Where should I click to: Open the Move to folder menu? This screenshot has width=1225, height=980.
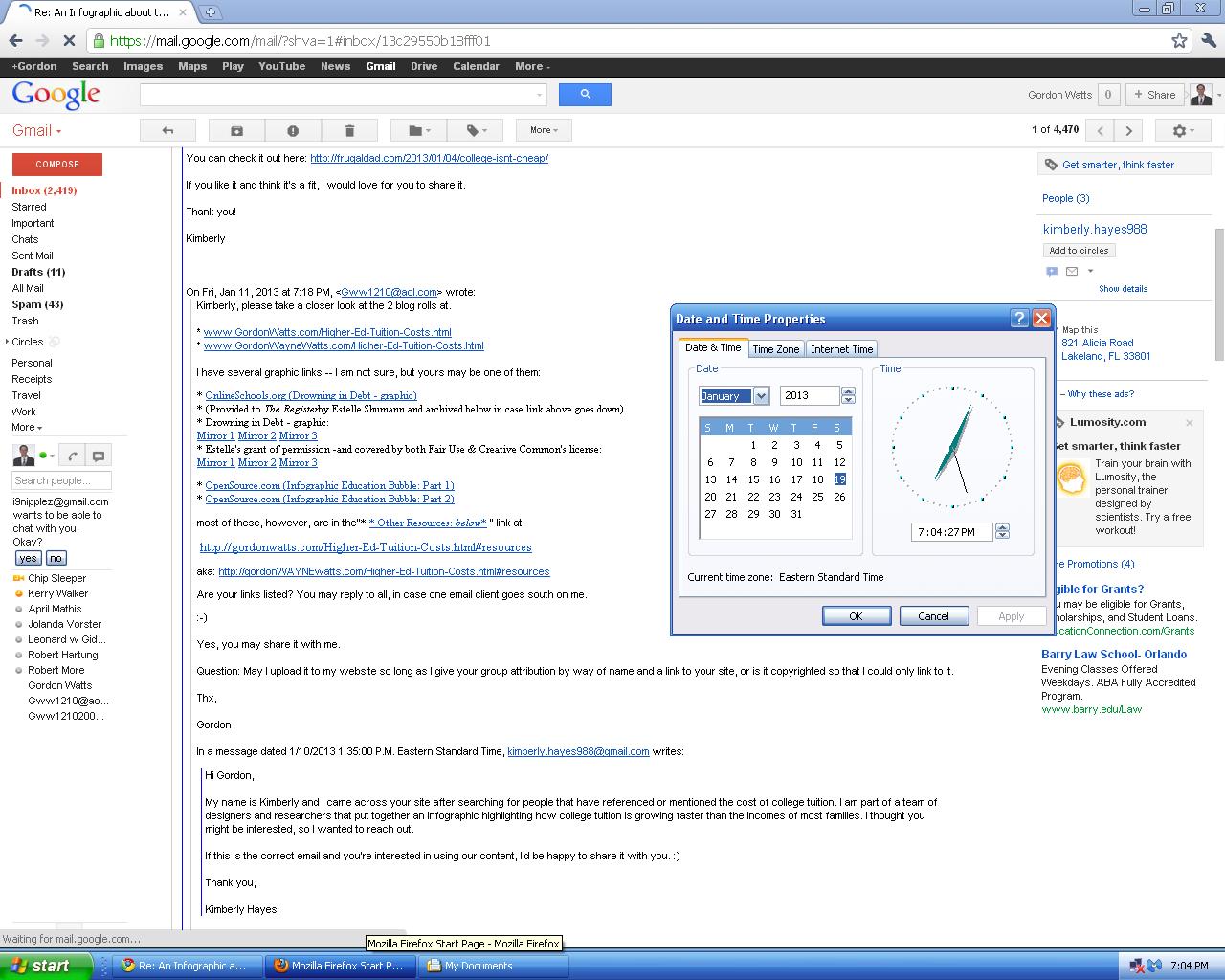419,130
